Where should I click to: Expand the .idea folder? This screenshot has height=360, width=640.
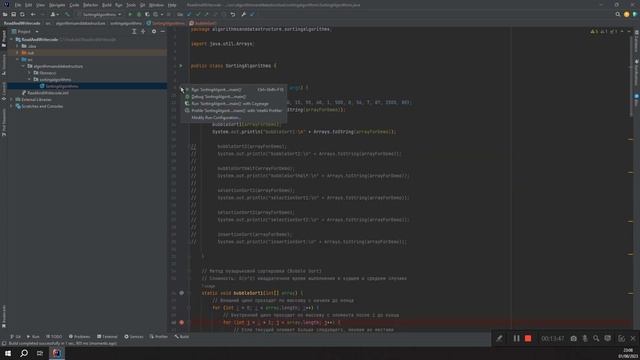18,46
